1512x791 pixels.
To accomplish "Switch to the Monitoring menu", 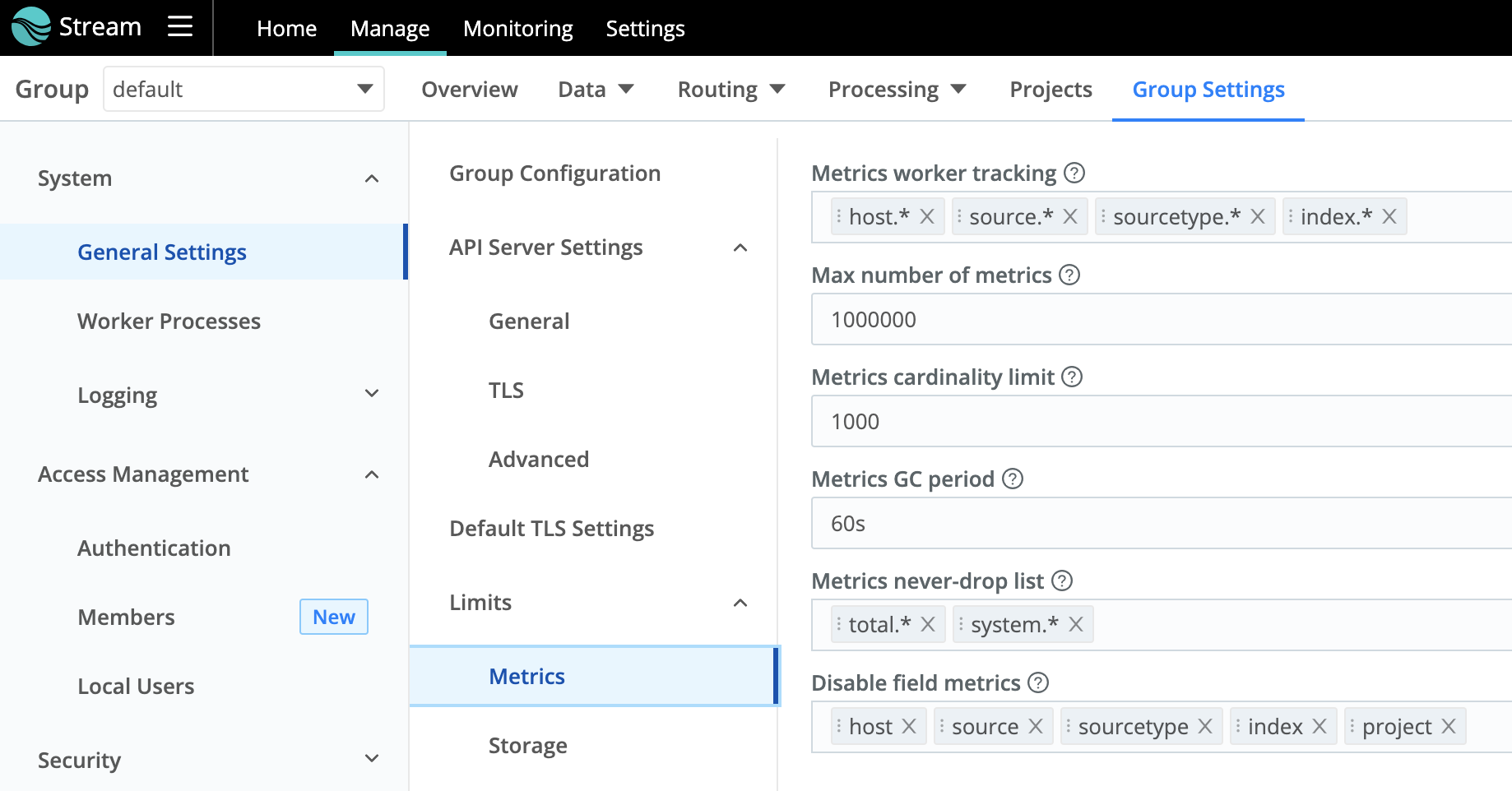I will tap(517, 28).
